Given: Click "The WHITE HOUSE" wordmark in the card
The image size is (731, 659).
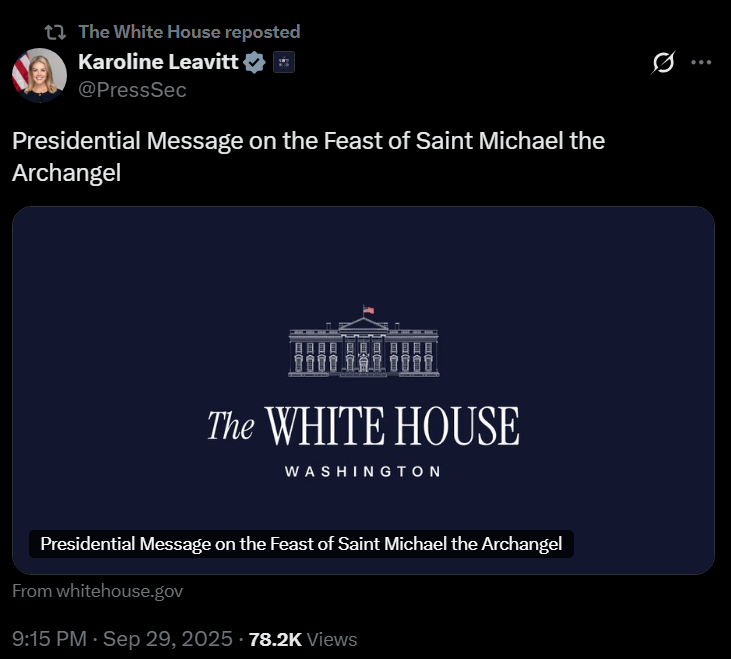Looking at the screenshot, I should 363,426.
